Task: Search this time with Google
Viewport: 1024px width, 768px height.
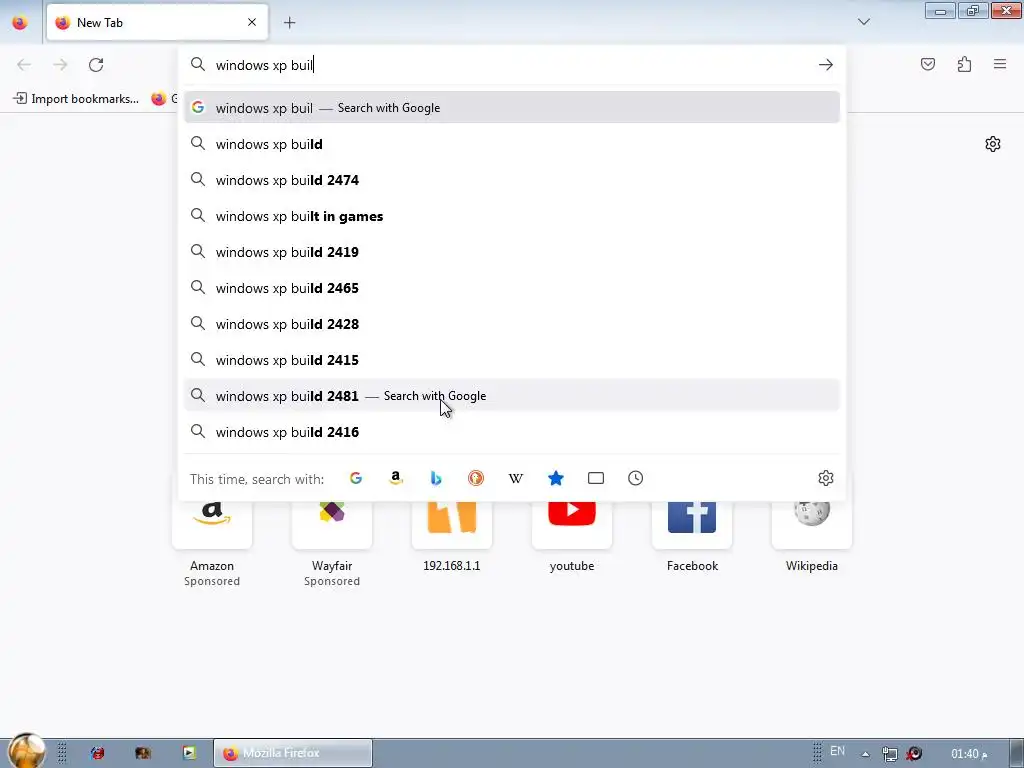Action: [356, 478]
